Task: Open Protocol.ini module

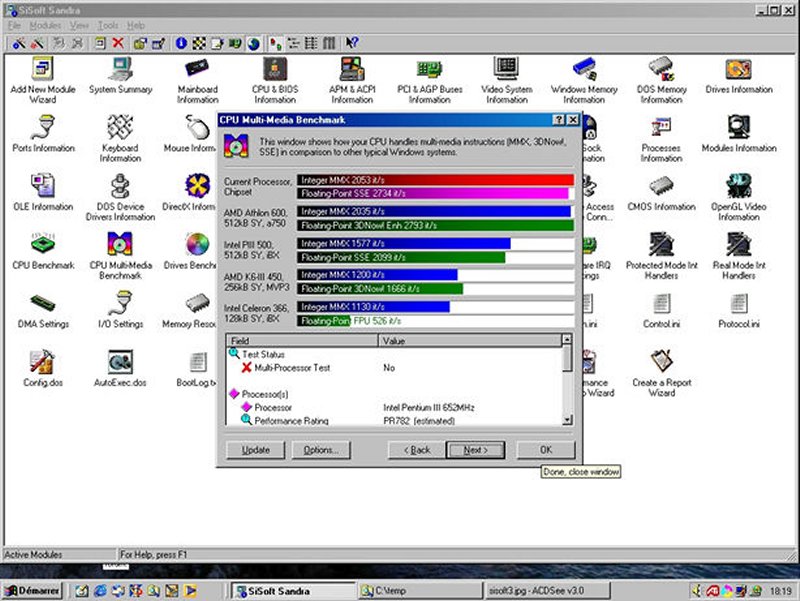Action: [739, 310]
